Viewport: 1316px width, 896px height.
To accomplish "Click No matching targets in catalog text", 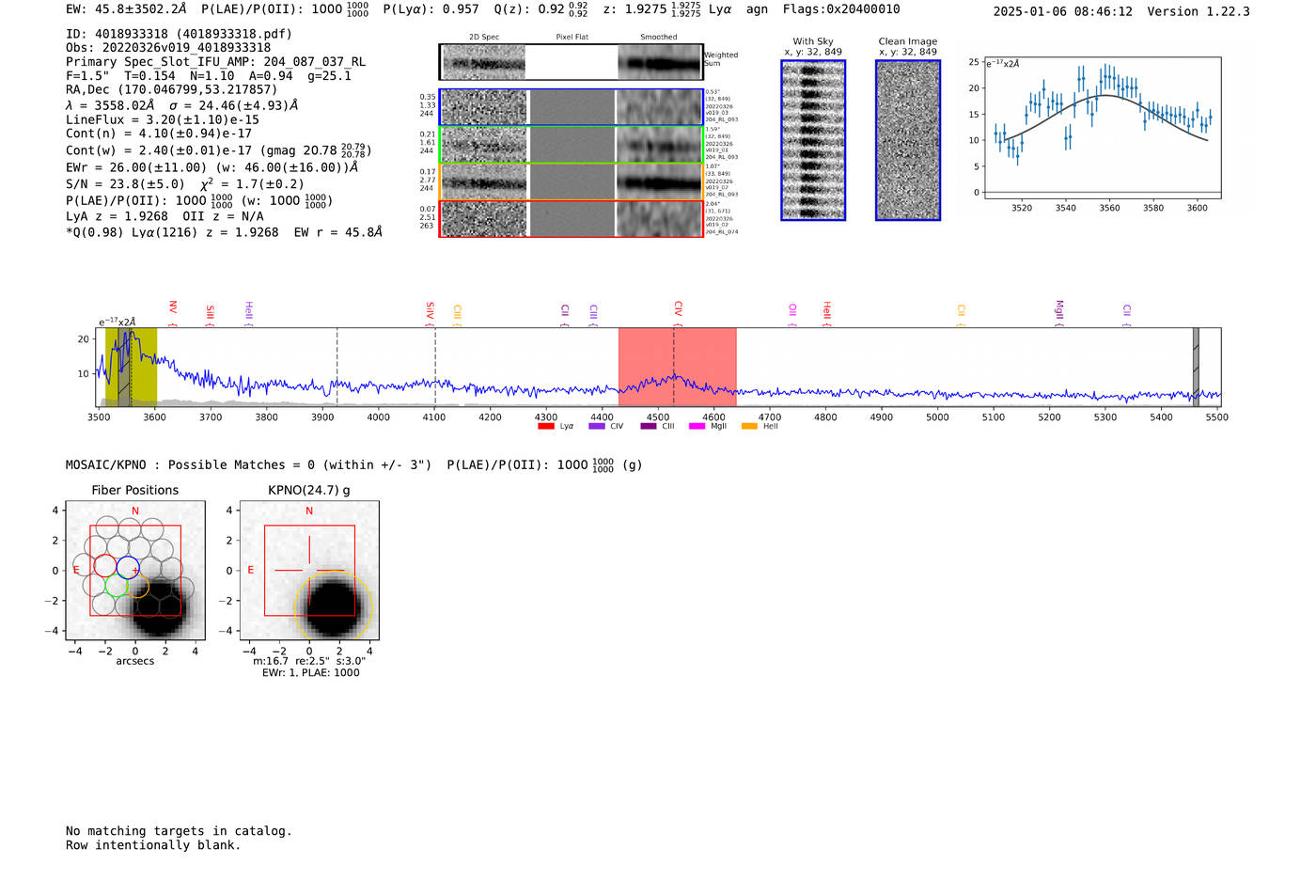I will tap(179, 831).
